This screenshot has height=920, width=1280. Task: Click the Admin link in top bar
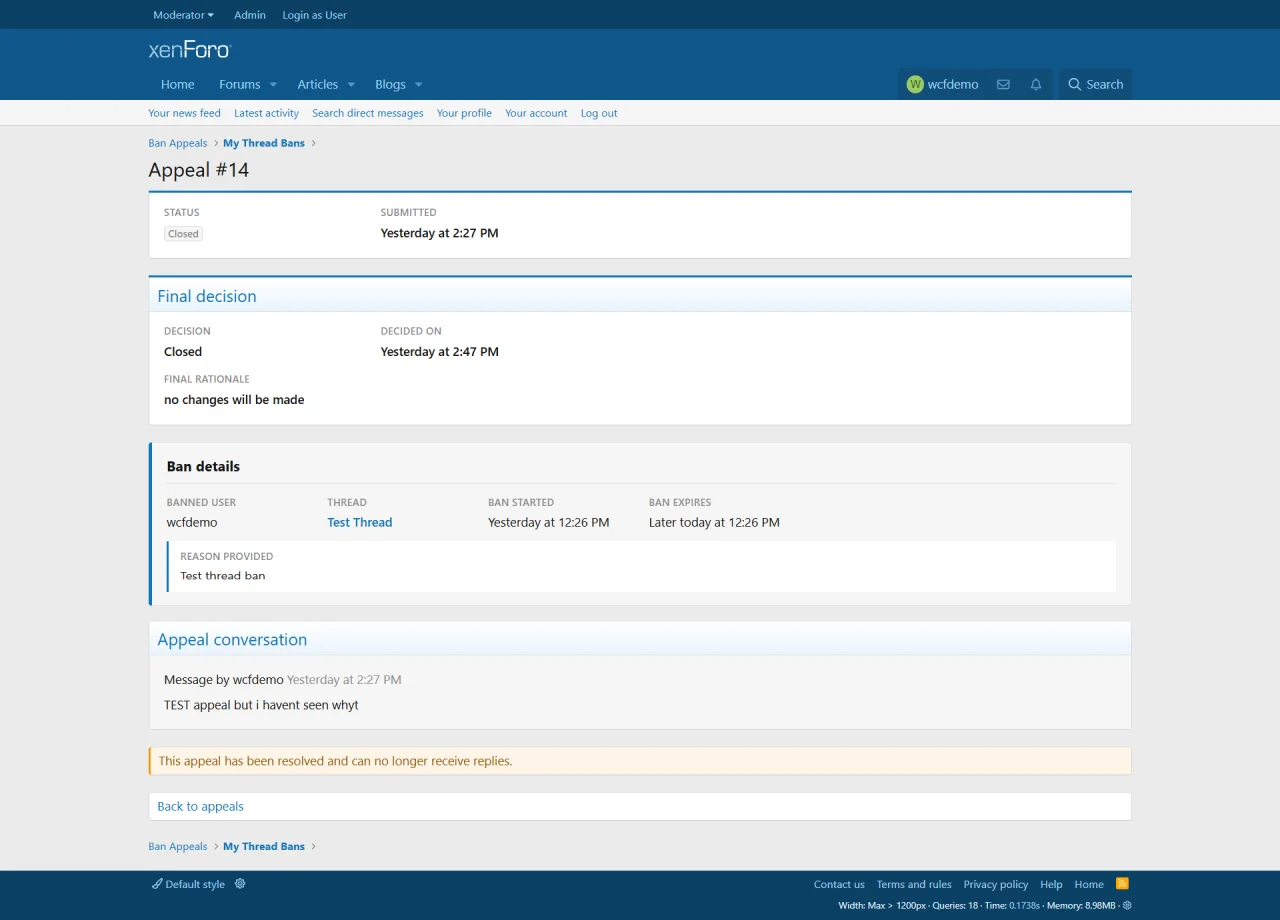250,15
